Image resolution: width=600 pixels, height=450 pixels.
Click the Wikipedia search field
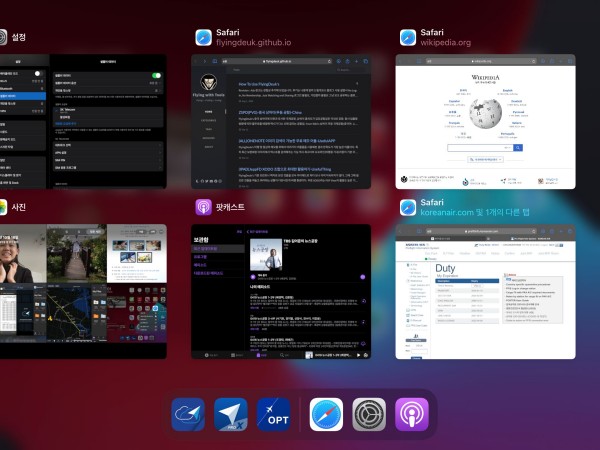point(480,147)
